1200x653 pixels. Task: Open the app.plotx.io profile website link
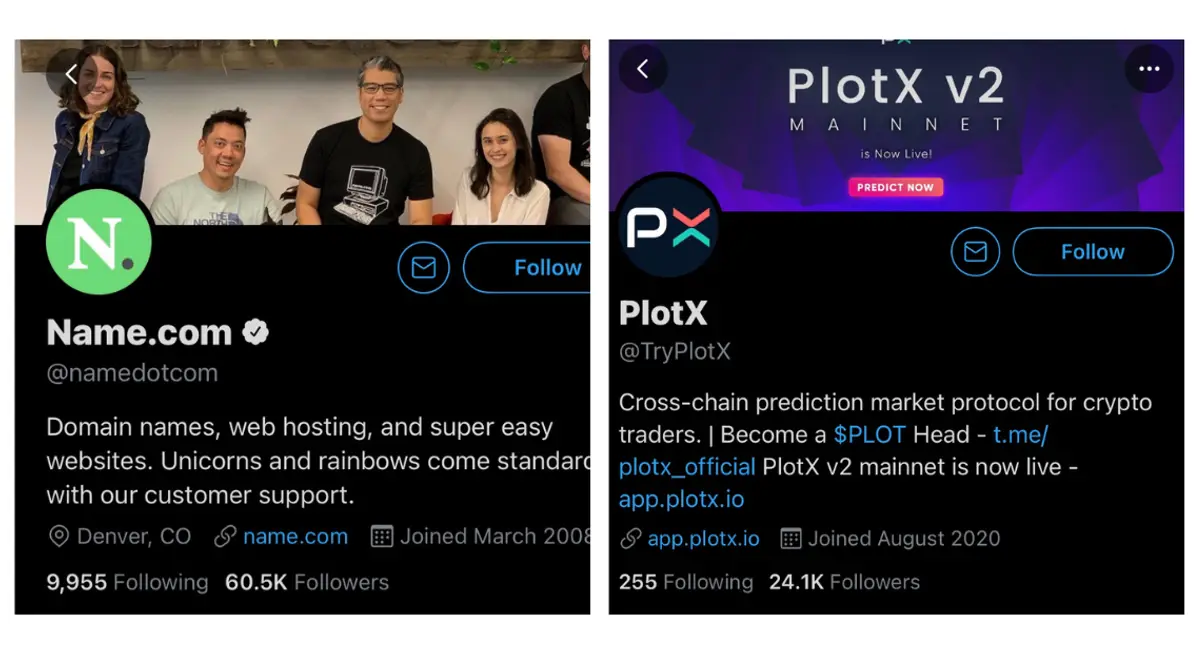coord(703,539)
